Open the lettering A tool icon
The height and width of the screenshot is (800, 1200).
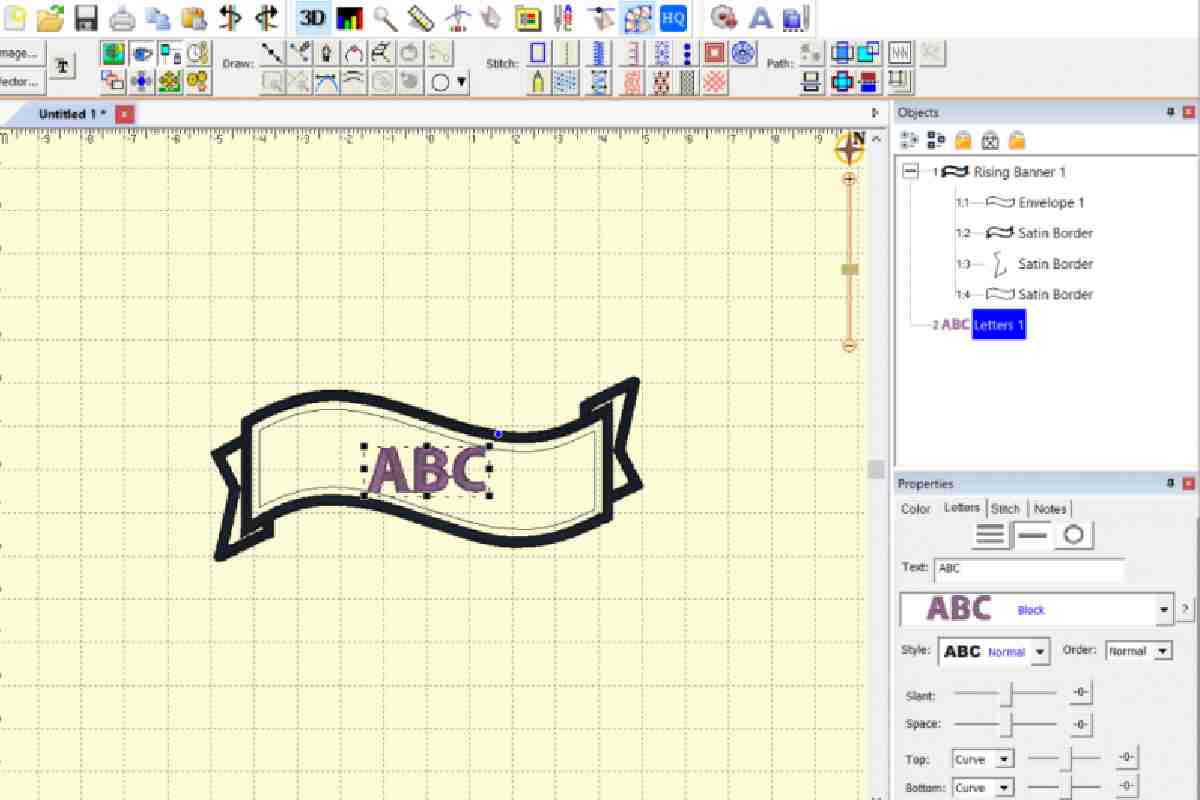761,17
